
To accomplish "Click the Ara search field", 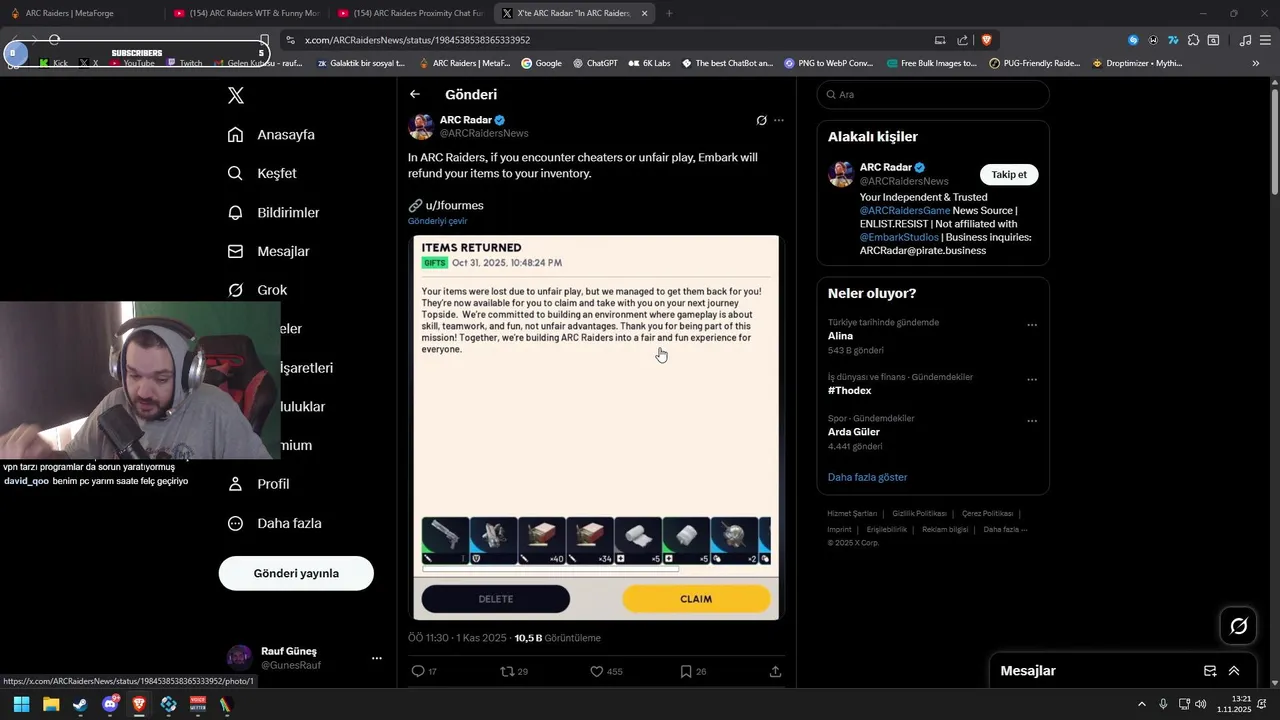I will [933, 94].
